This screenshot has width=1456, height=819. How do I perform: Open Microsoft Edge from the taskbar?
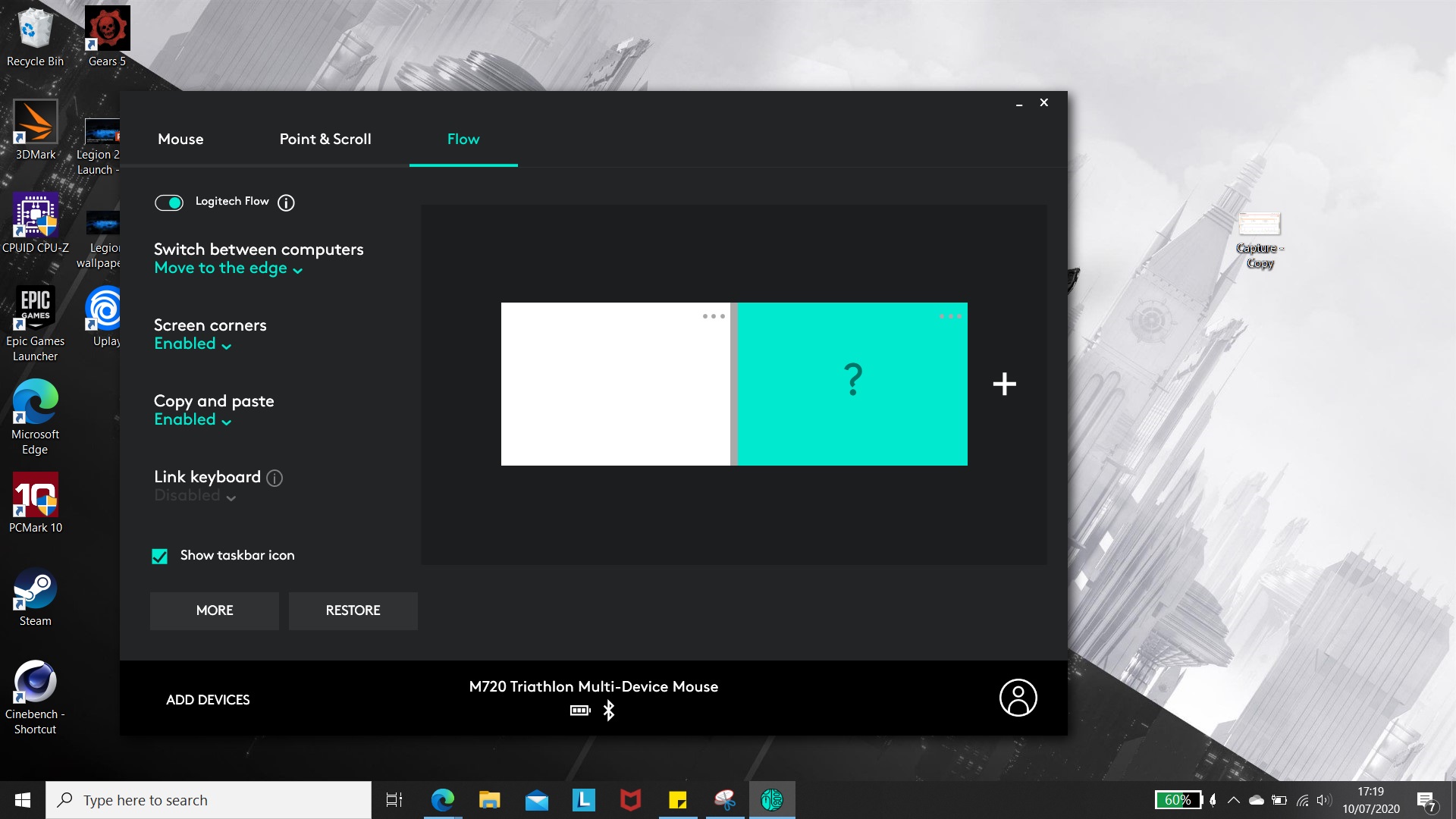[x=442, y=800]
